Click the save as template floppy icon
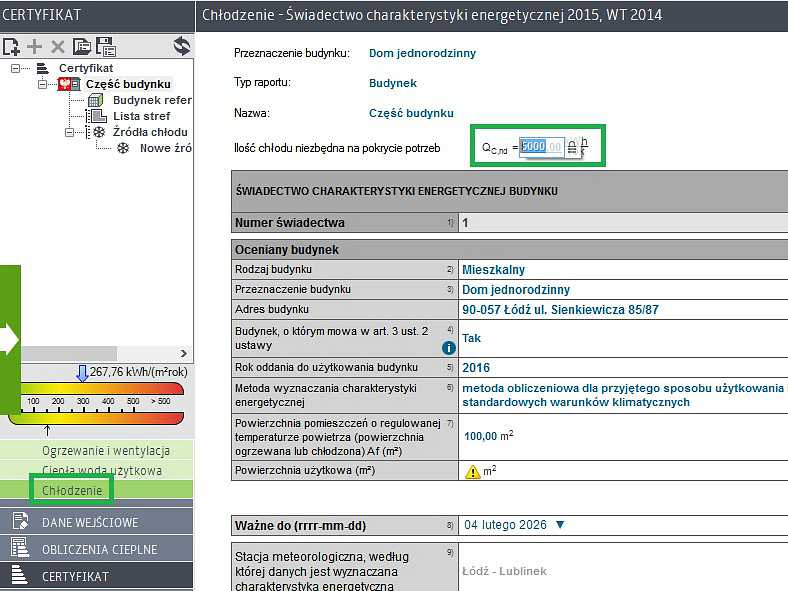788x591 pixels. pos(106,47)
